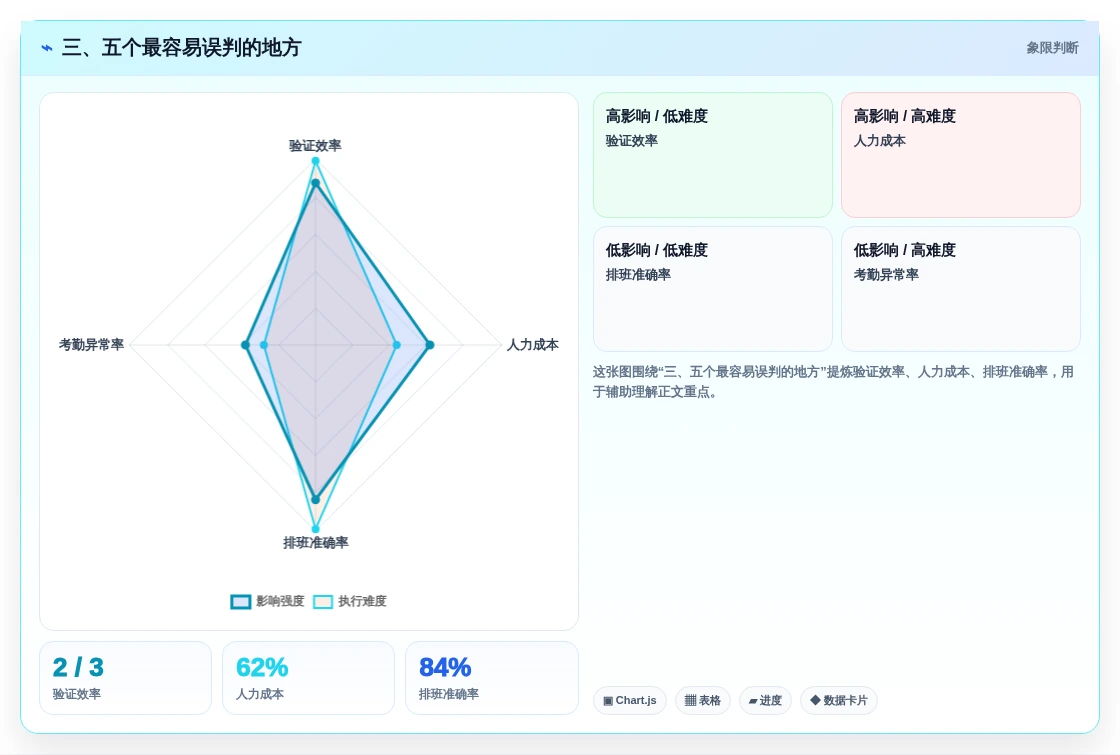The height and width of the screenshot is (755, 1120).
Task: Click the 考勤异常率 radar axis label
Action: tap(91, 345)
